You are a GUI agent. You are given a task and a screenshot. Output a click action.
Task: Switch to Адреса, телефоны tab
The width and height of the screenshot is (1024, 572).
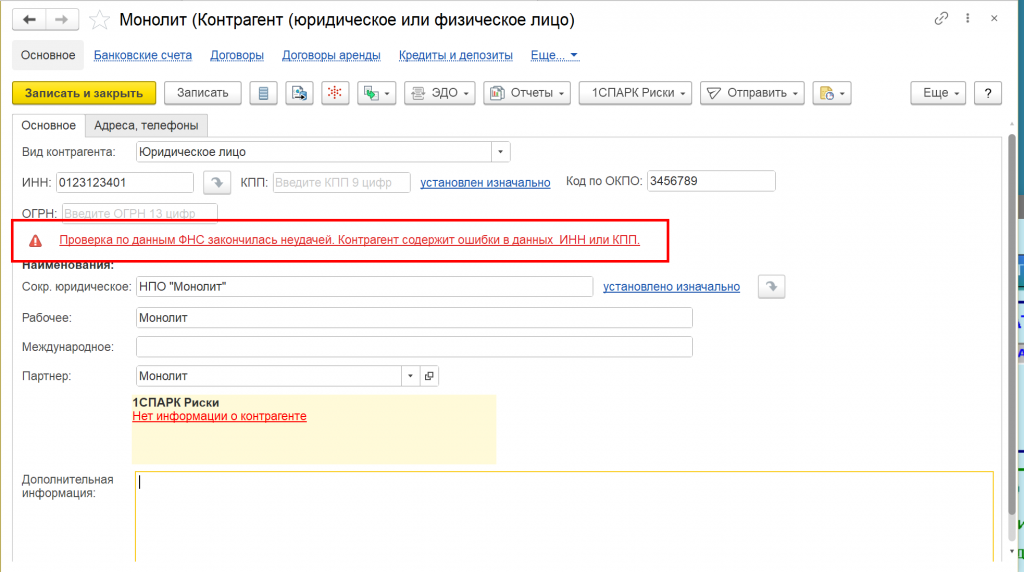click(x=146, y=125)
